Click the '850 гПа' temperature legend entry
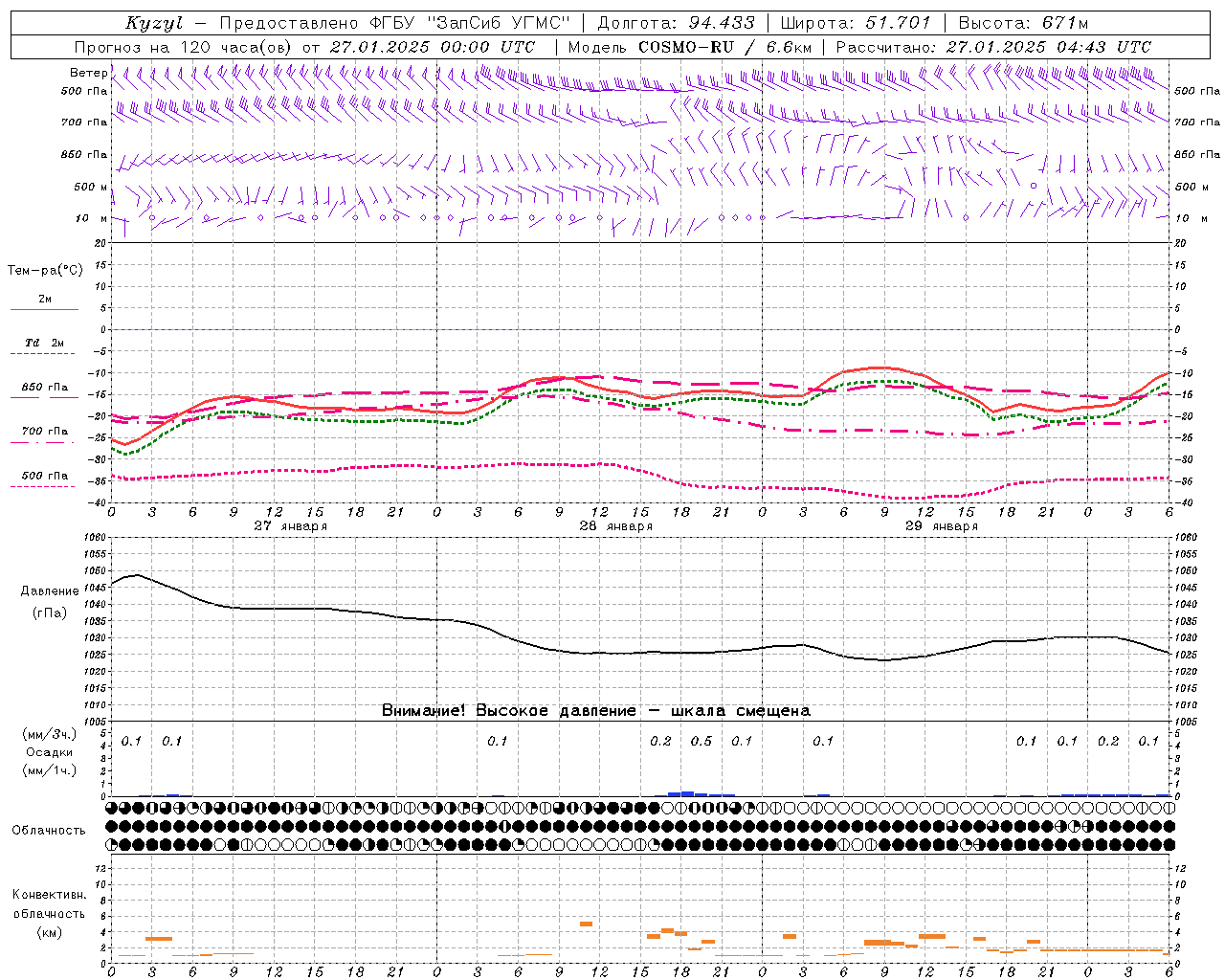Viewport: 1225px width, 980px height. pyautogui.click(x=45, y=388)
